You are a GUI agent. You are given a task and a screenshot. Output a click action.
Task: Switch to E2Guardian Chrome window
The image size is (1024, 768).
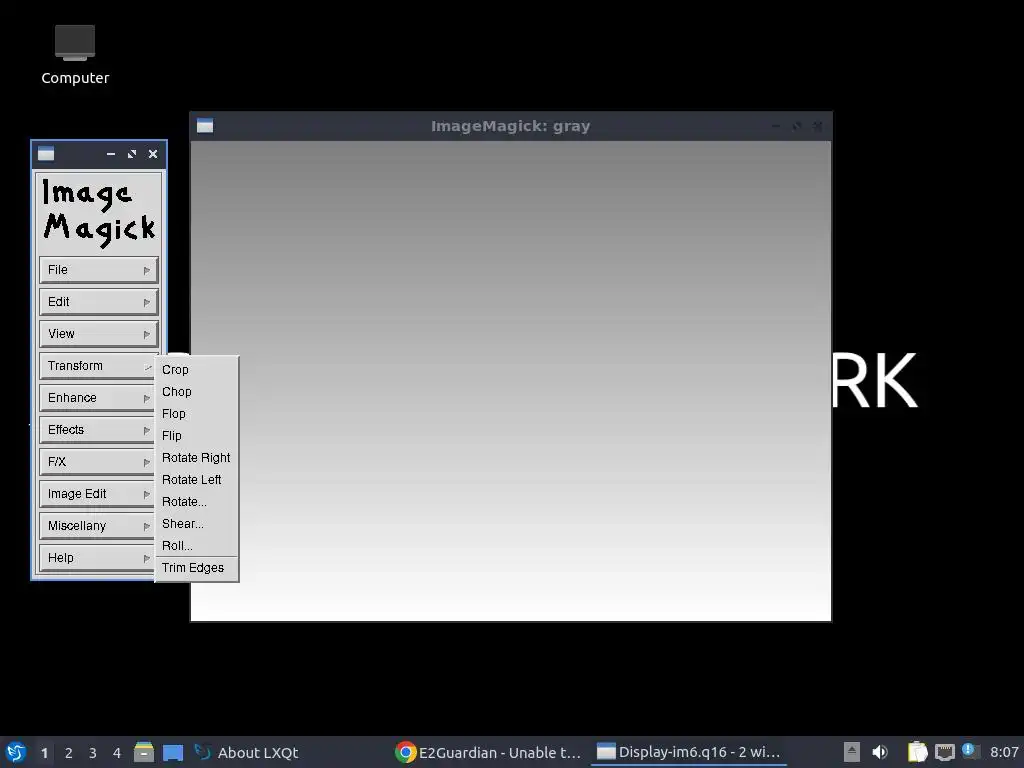click(488, 752)
